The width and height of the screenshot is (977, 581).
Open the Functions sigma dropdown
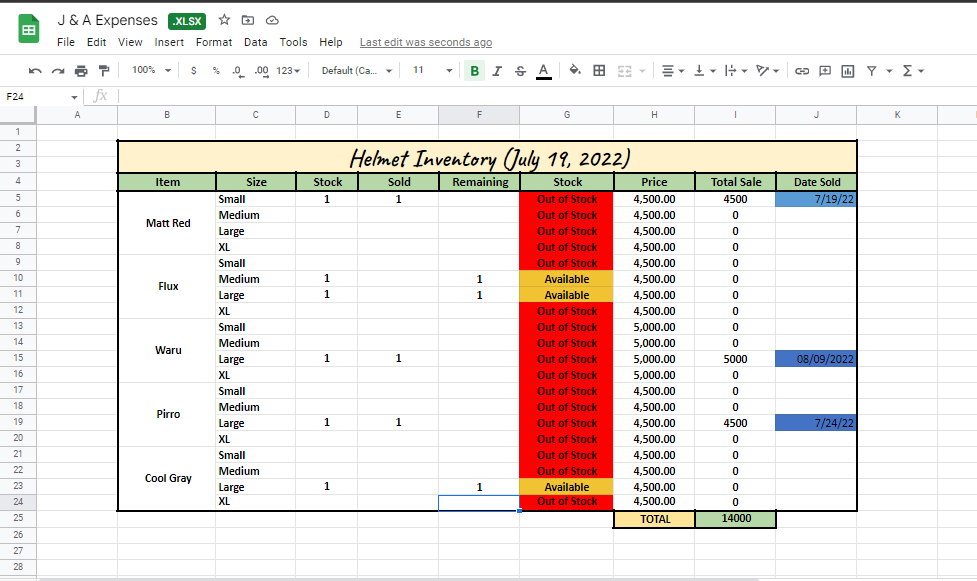[x=913, y=71]
